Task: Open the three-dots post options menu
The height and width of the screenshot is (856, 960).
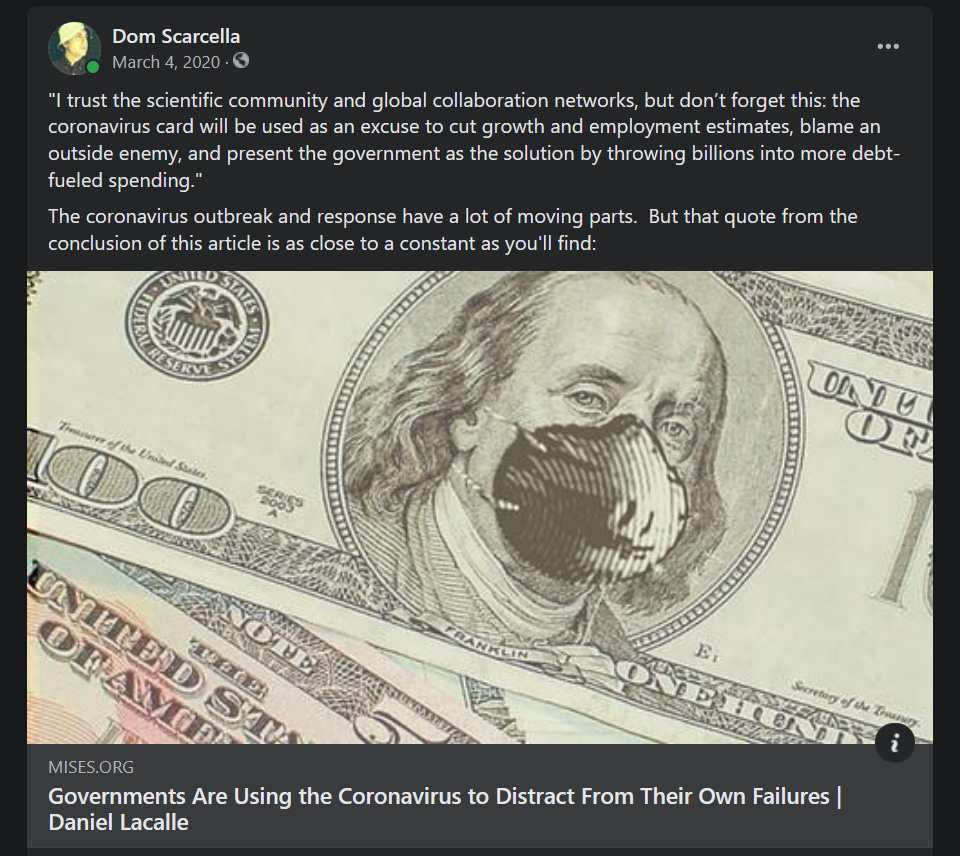Action: (888, 47)
